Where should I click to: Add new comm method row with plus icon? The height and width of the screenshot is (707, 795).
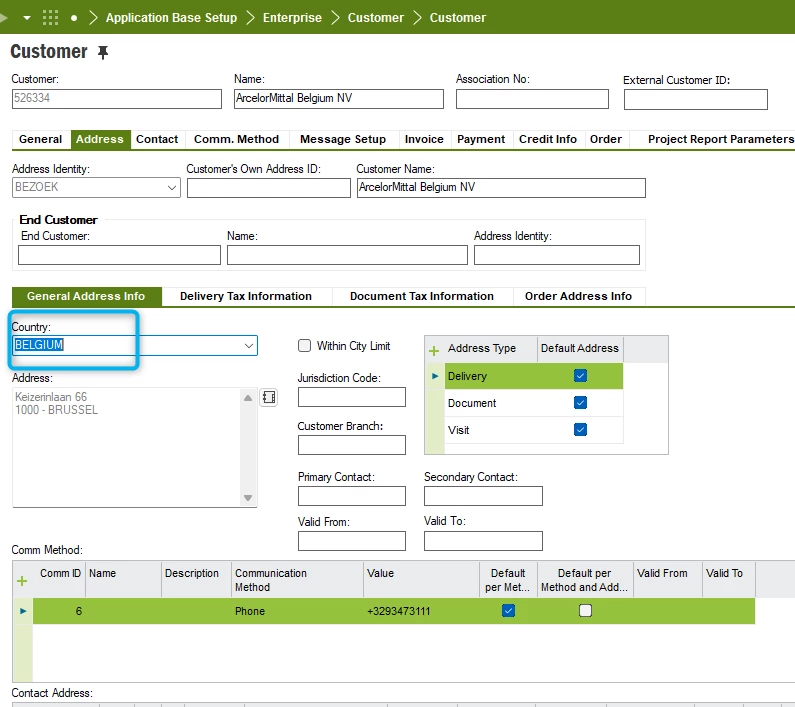tap(22, 581)
